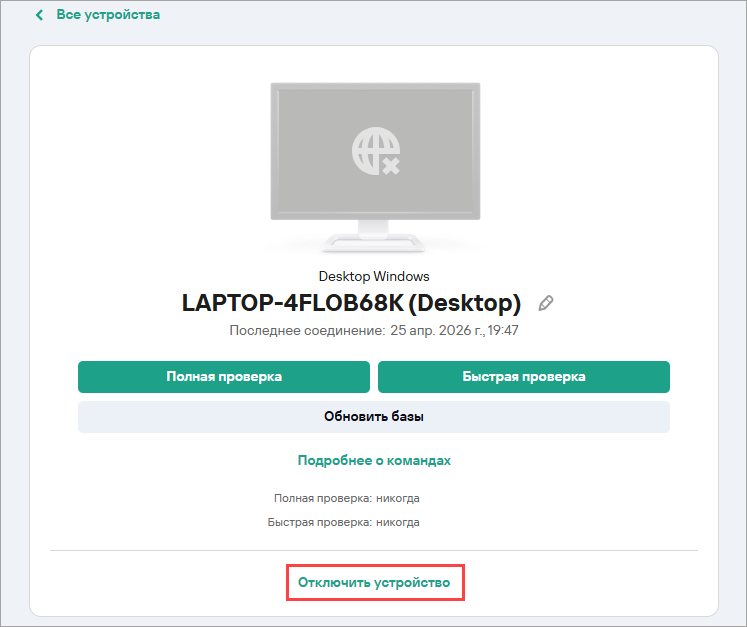The width and height of the screenshot is (747, 627).
Task: Click the globe with cross offline icon
Action: (x=376, y=151)
